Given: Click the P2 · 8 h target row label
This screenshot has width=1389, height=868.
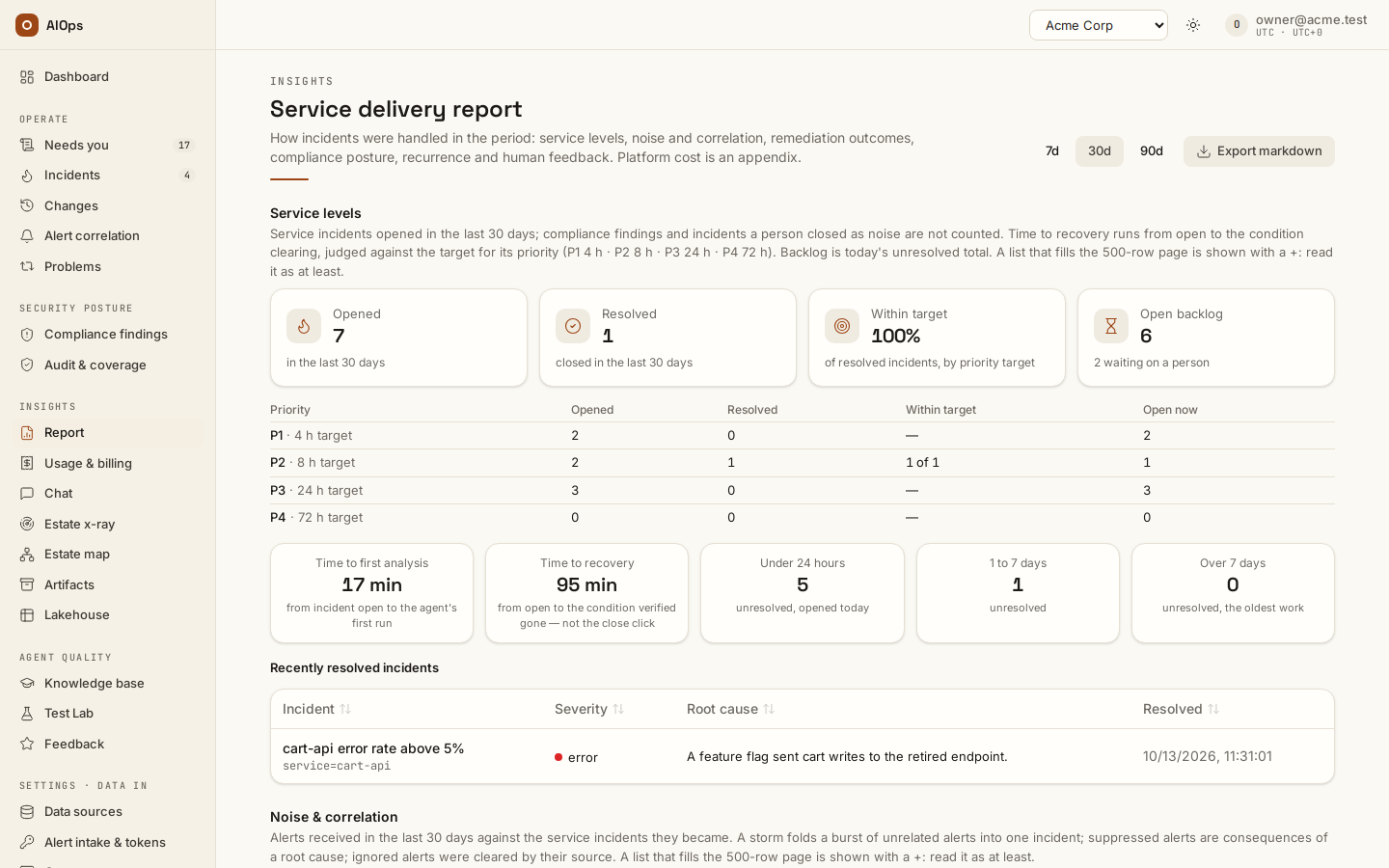Looking at the screenshot, I should [x=313, y=463].
